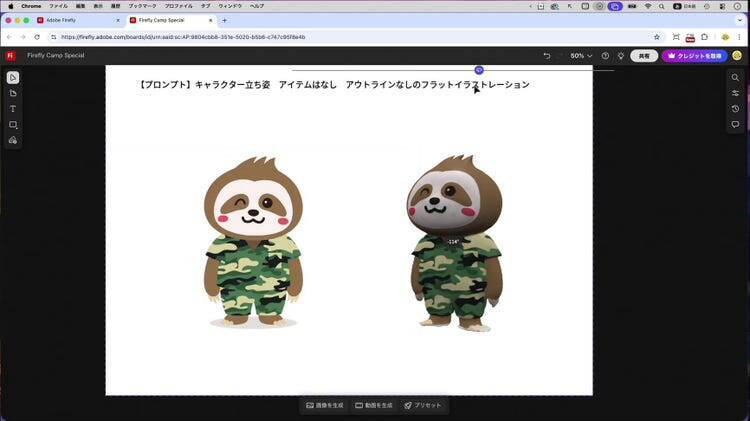Select the flat sloth illustration on left

[x=254, y=243]
